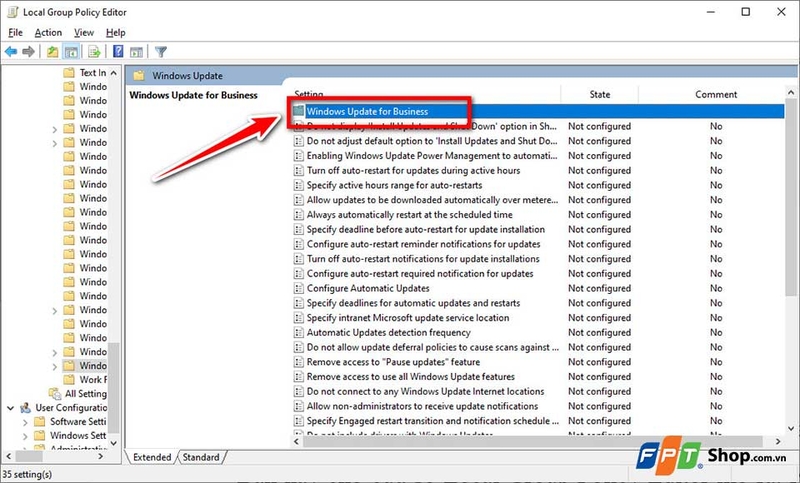
Task: Open the Action menu
Action: tap(48, 33)
